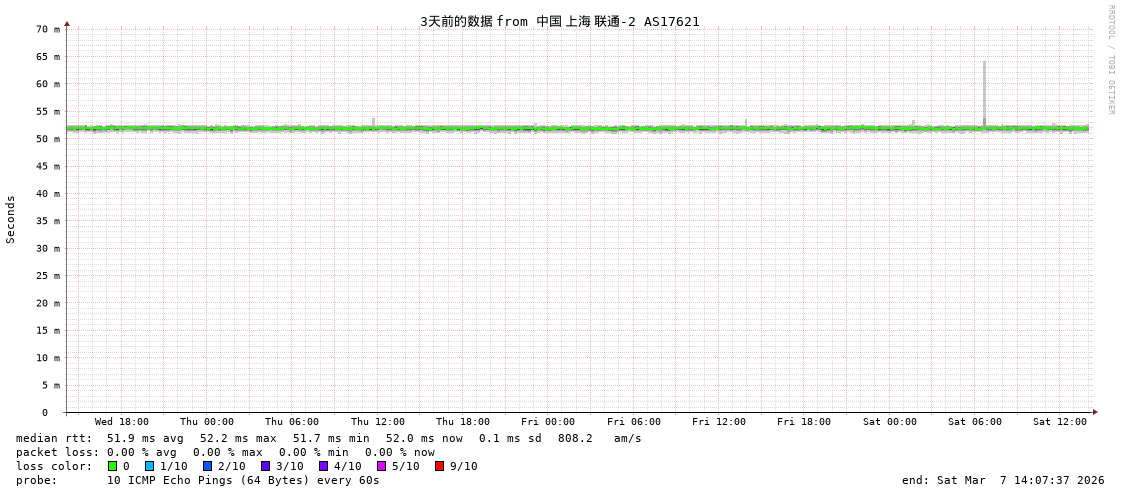1121x494 pixels.
Task: Click the green 0 loss color swatch
Action: pos(112,466)
